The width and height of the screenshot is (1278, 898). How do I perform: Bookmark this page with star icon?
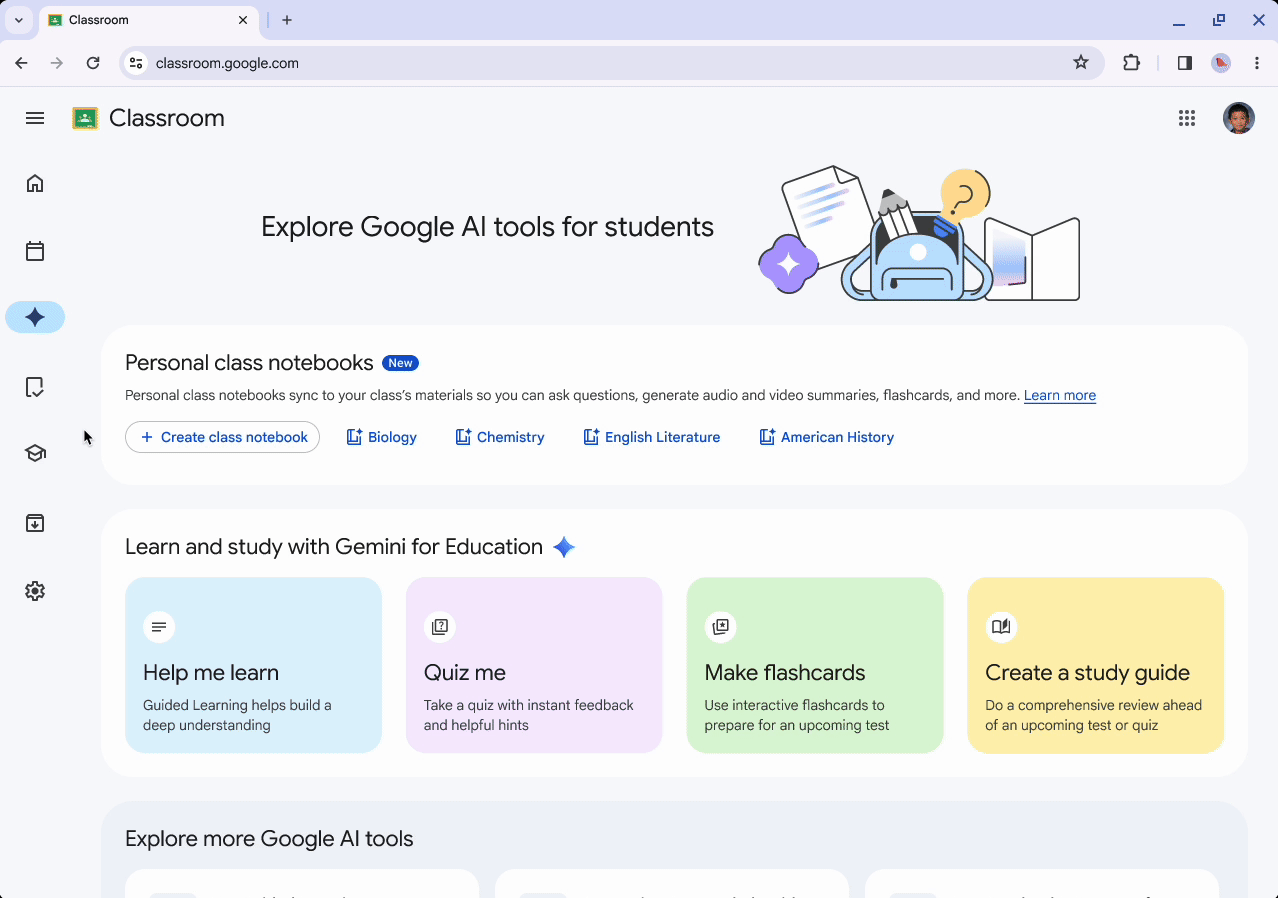tap(1081, 63)
